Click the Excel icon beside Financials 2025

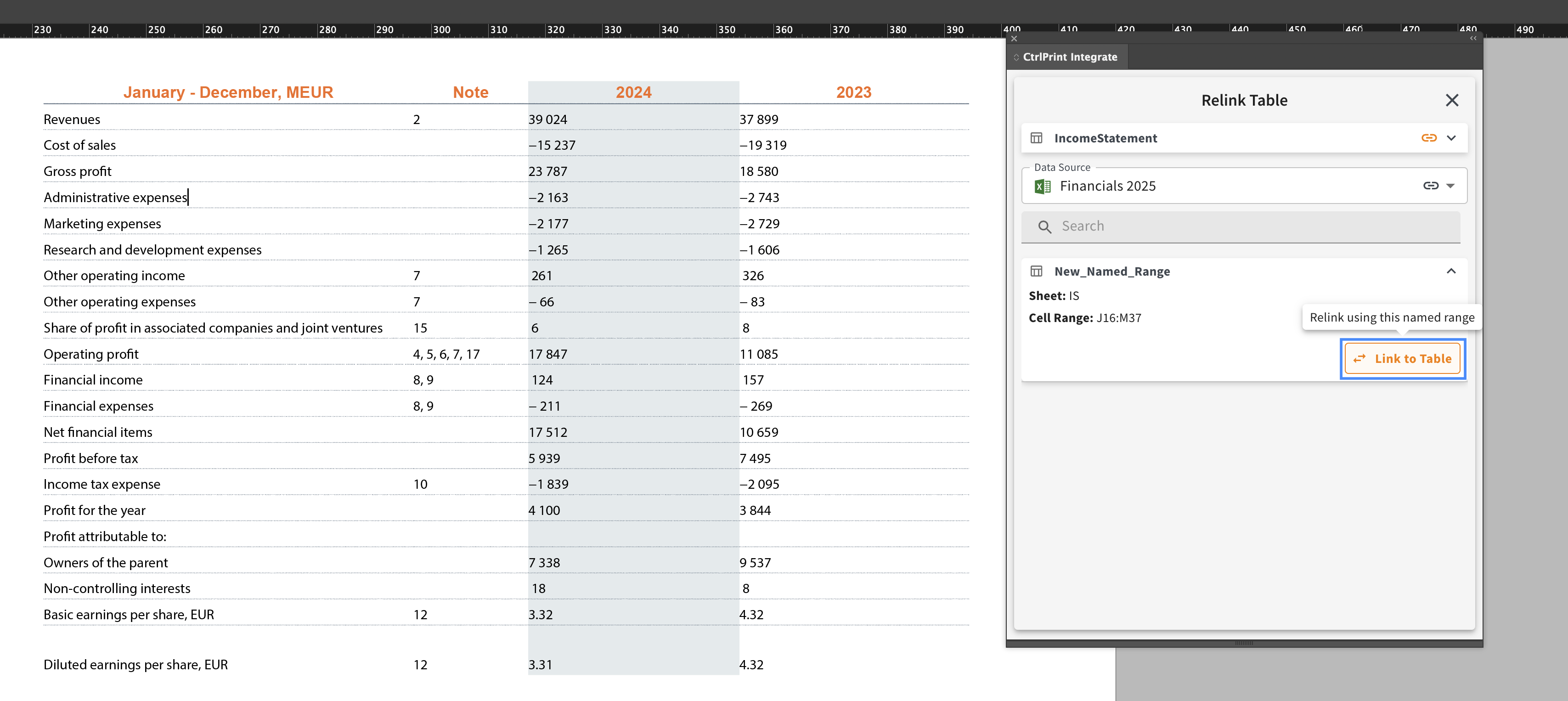[1042, 187]
